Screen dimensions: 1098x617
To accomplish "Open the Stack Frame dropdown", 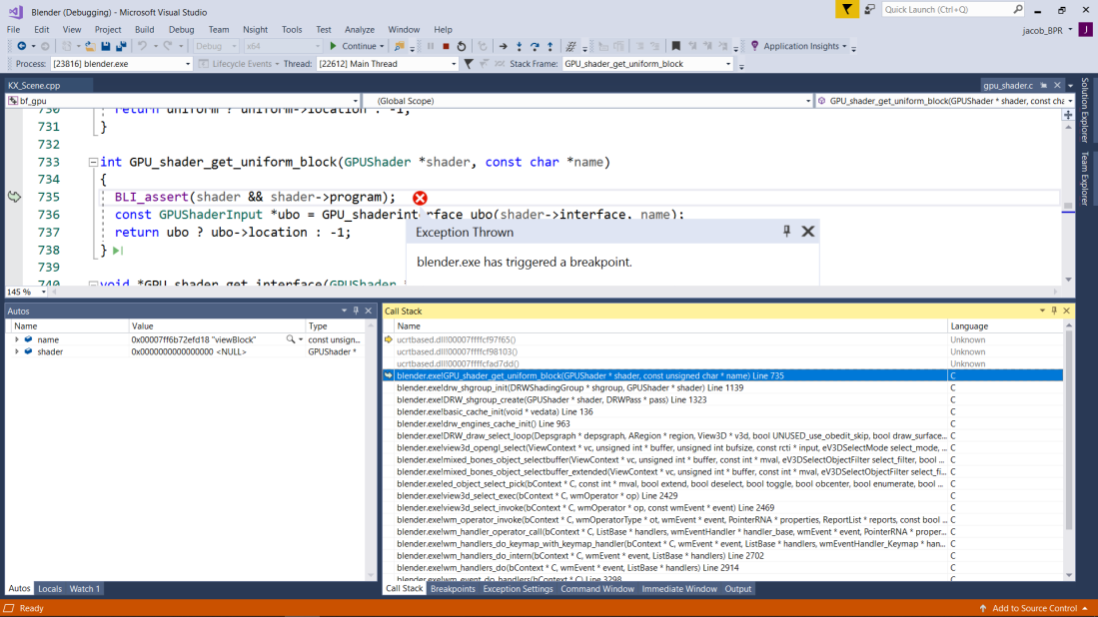I will tap(728, 64).
